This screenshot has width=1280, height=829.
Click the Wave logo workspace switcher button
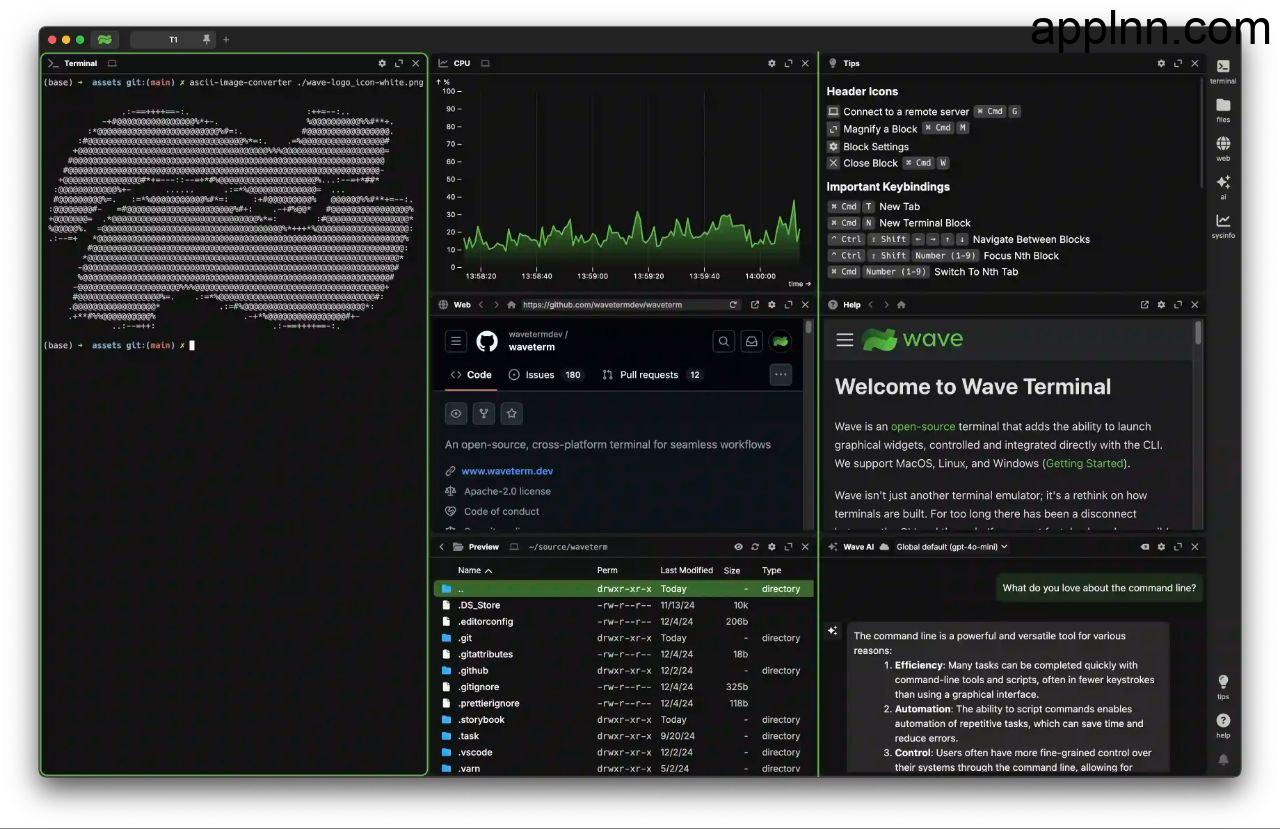pos(104,39)
